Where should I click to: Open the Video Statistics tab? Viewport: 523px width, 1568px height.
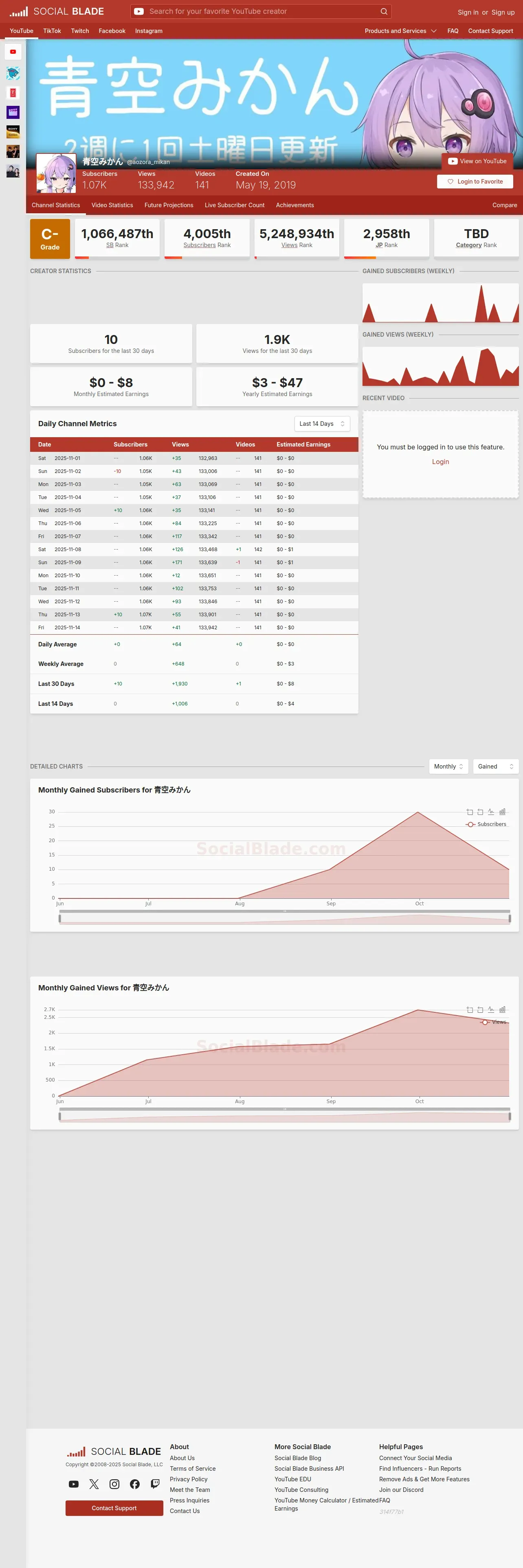[112, 205]
